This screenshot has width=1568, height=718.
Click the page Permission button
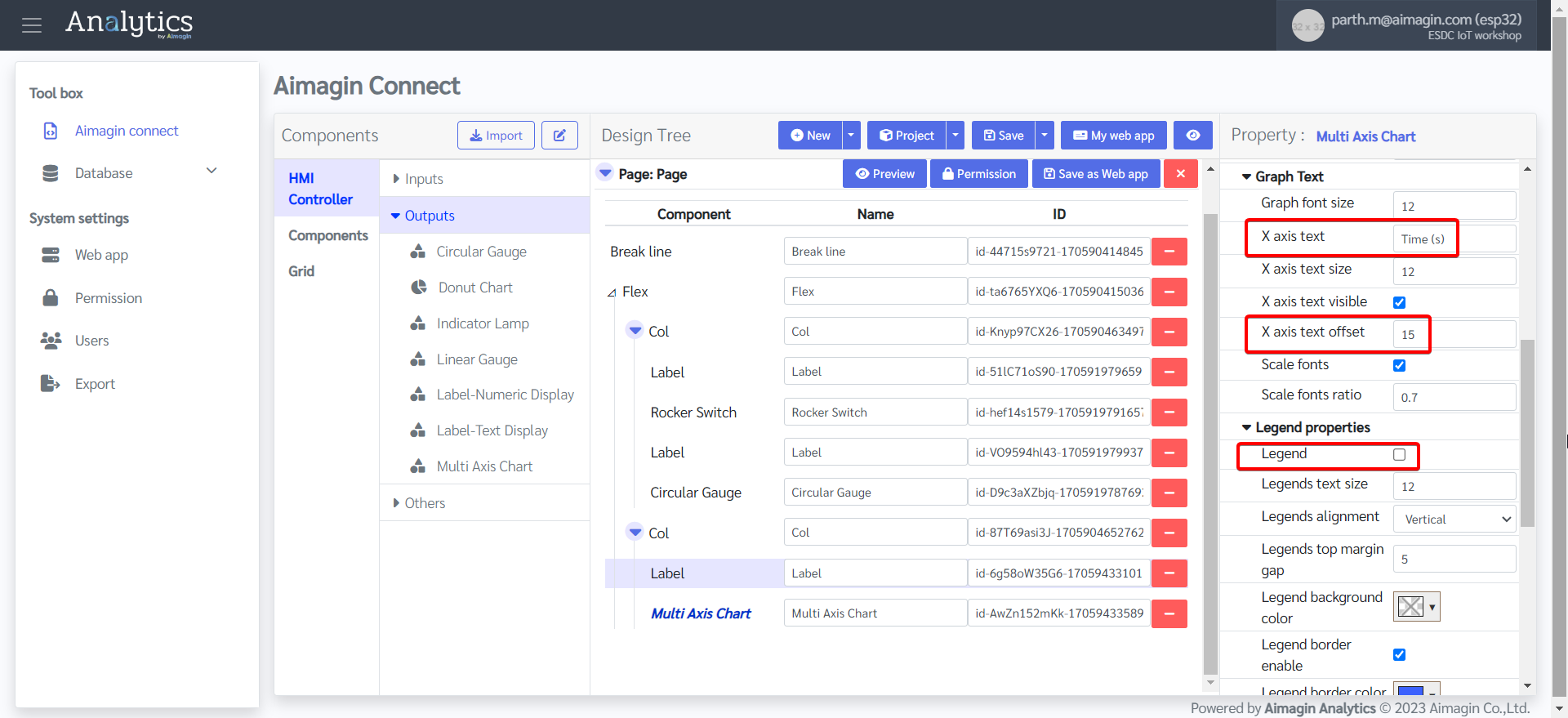(978, 174)
